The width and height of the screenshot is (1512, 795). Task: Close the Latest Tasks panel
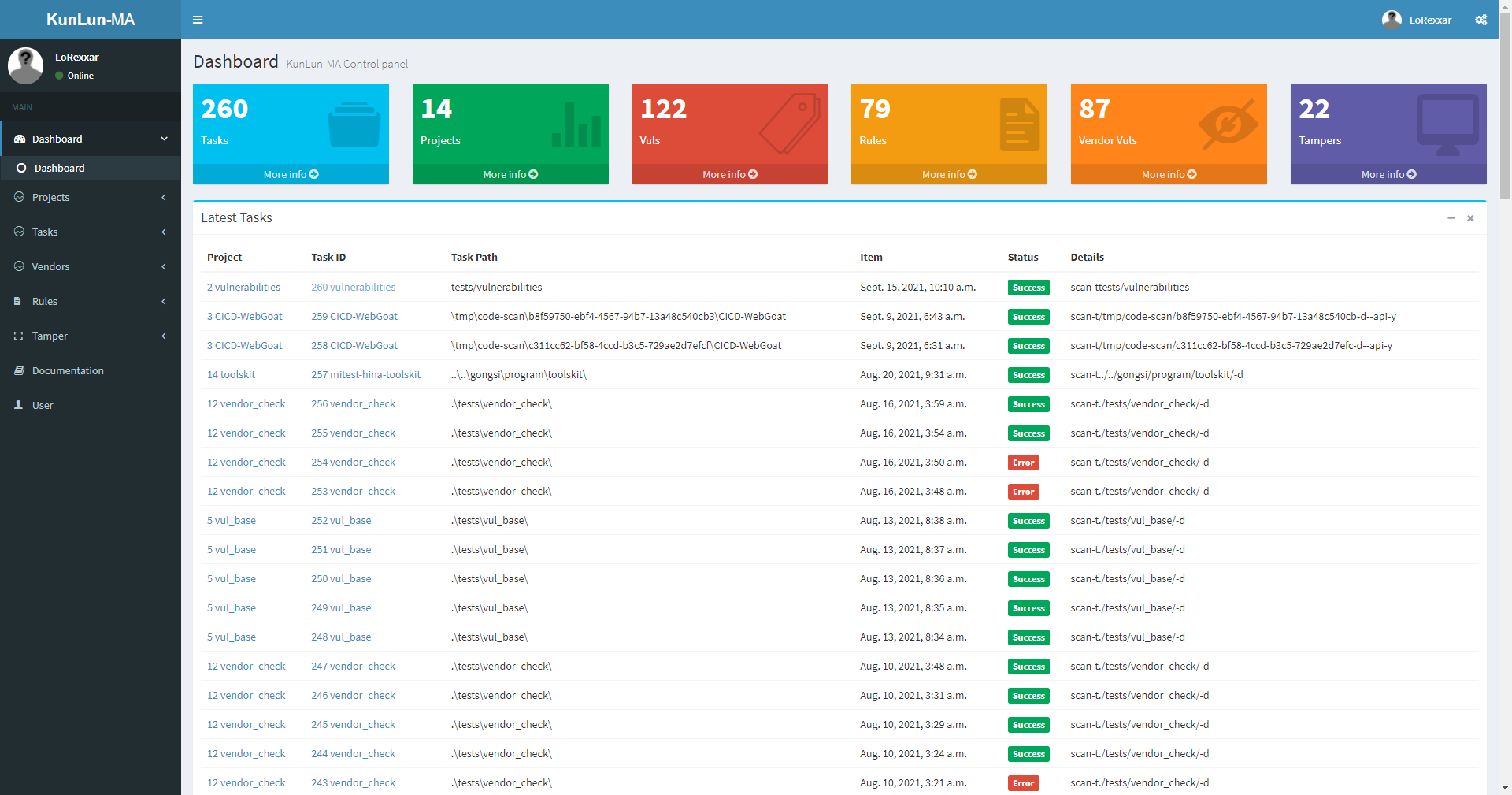1470,218
